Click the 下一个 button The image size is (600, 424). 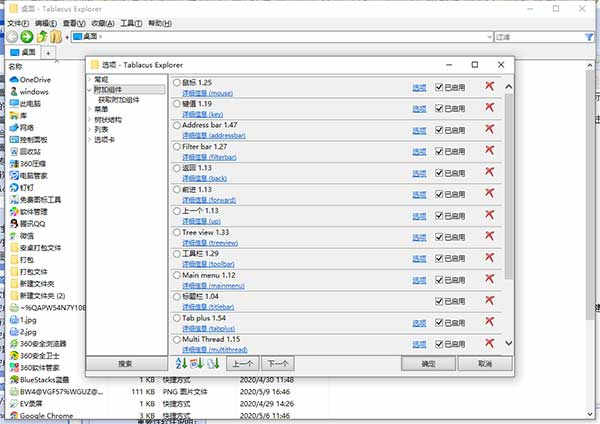[x=277, y=364]
